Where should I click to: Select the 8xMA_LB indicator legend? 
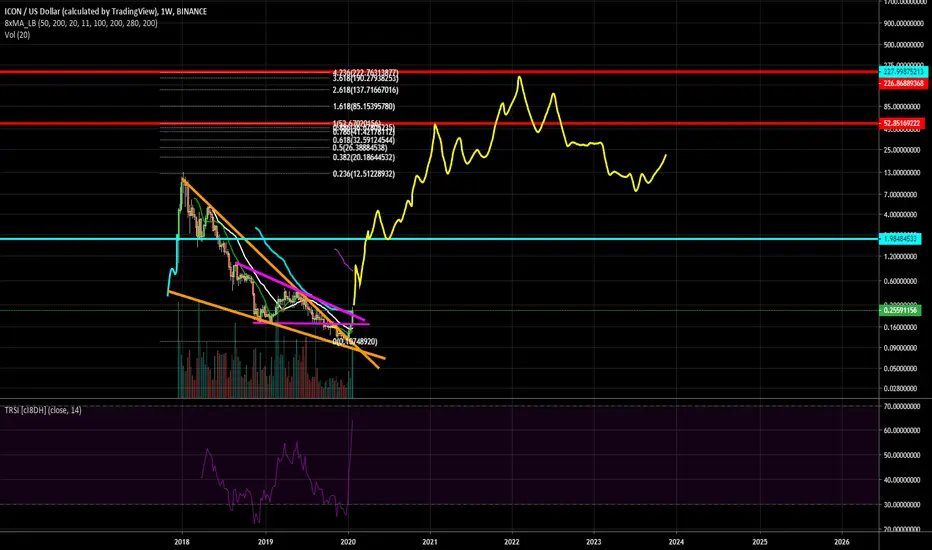(81, 23)
